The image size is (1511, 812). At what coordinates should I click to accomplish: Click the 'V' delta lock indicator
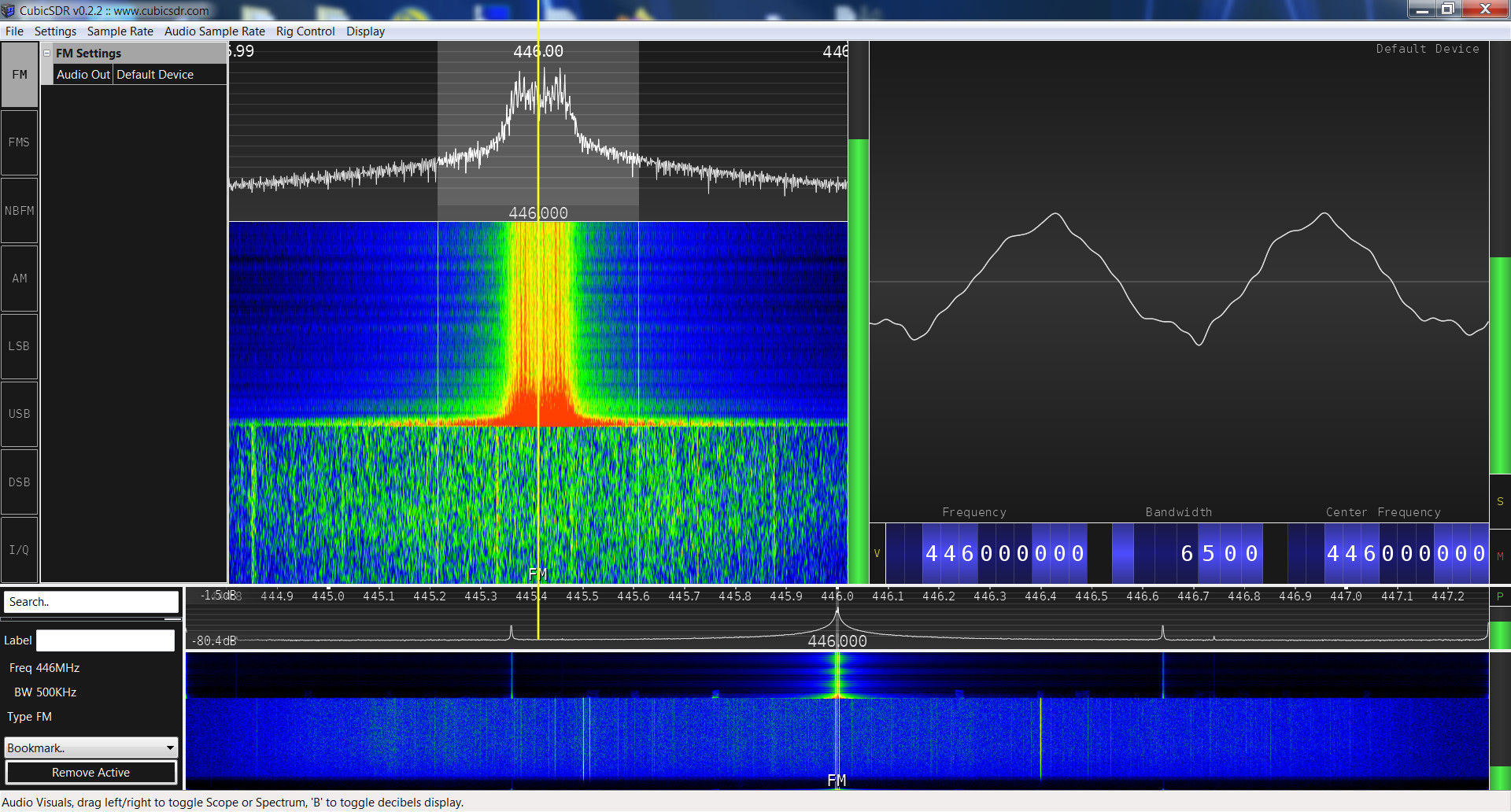tap(877, 553)
